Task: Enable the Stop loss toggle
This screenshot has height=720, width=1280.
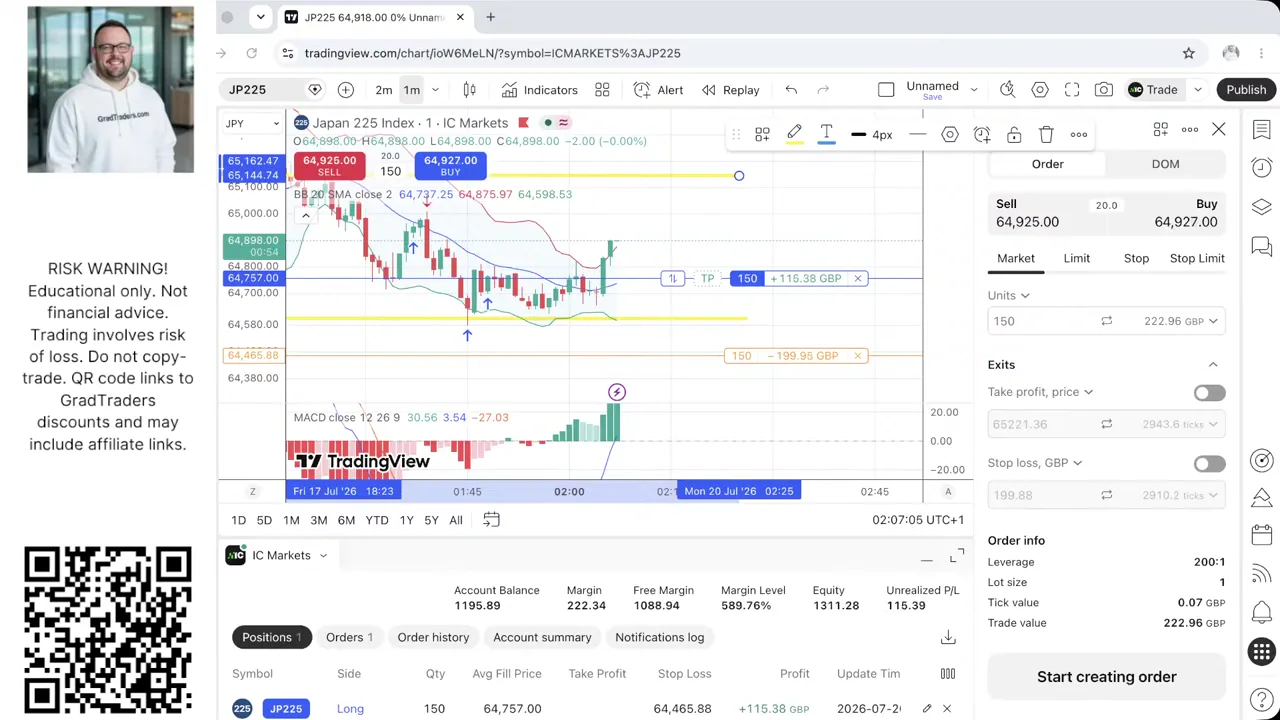Action: click(x=1209, y=464)
